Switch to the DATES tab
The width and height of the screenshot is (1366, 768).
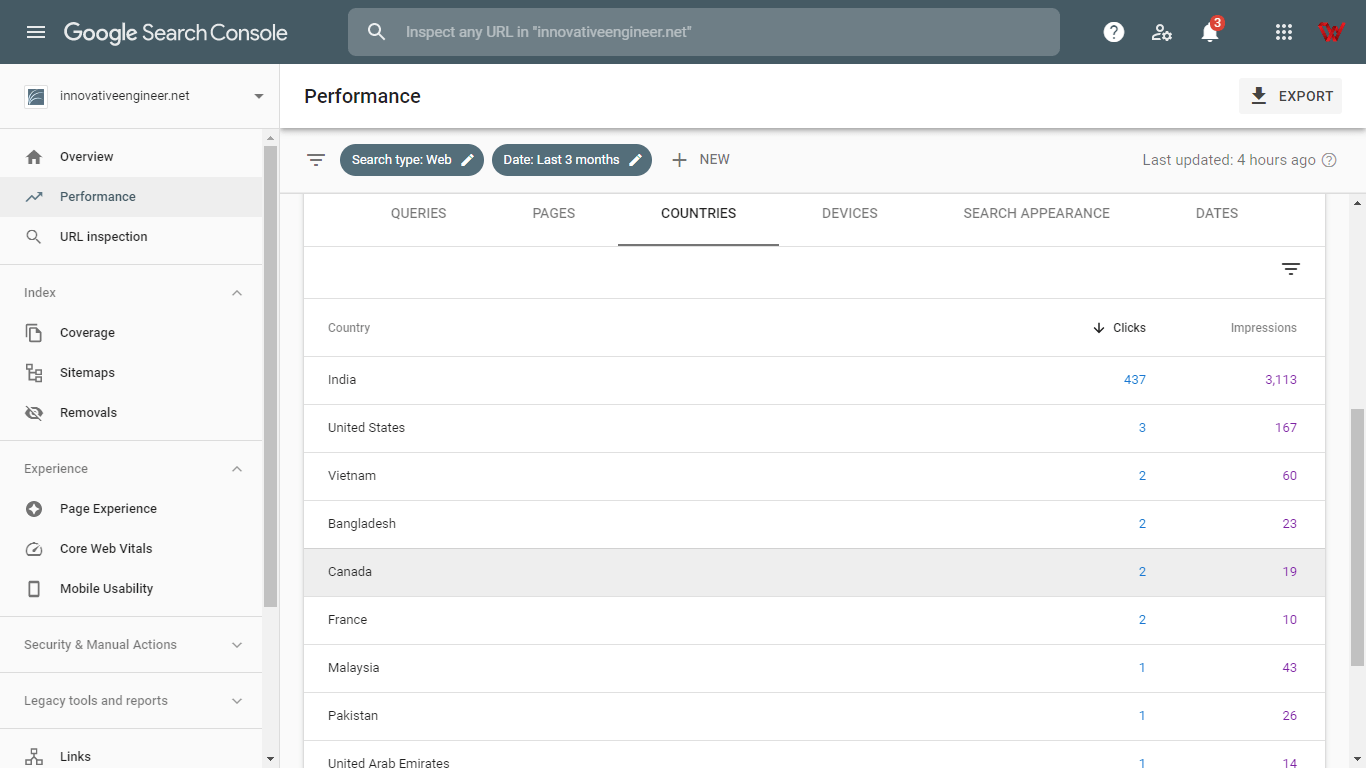click(1217, 213)
